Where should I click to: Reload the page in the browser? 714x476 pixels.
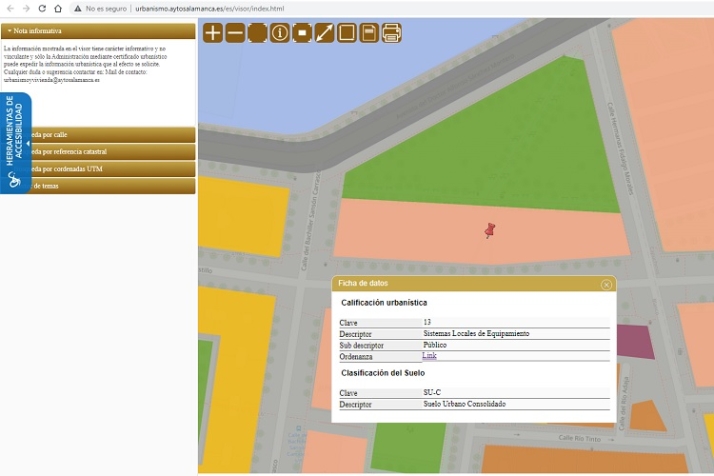[42, 8]
